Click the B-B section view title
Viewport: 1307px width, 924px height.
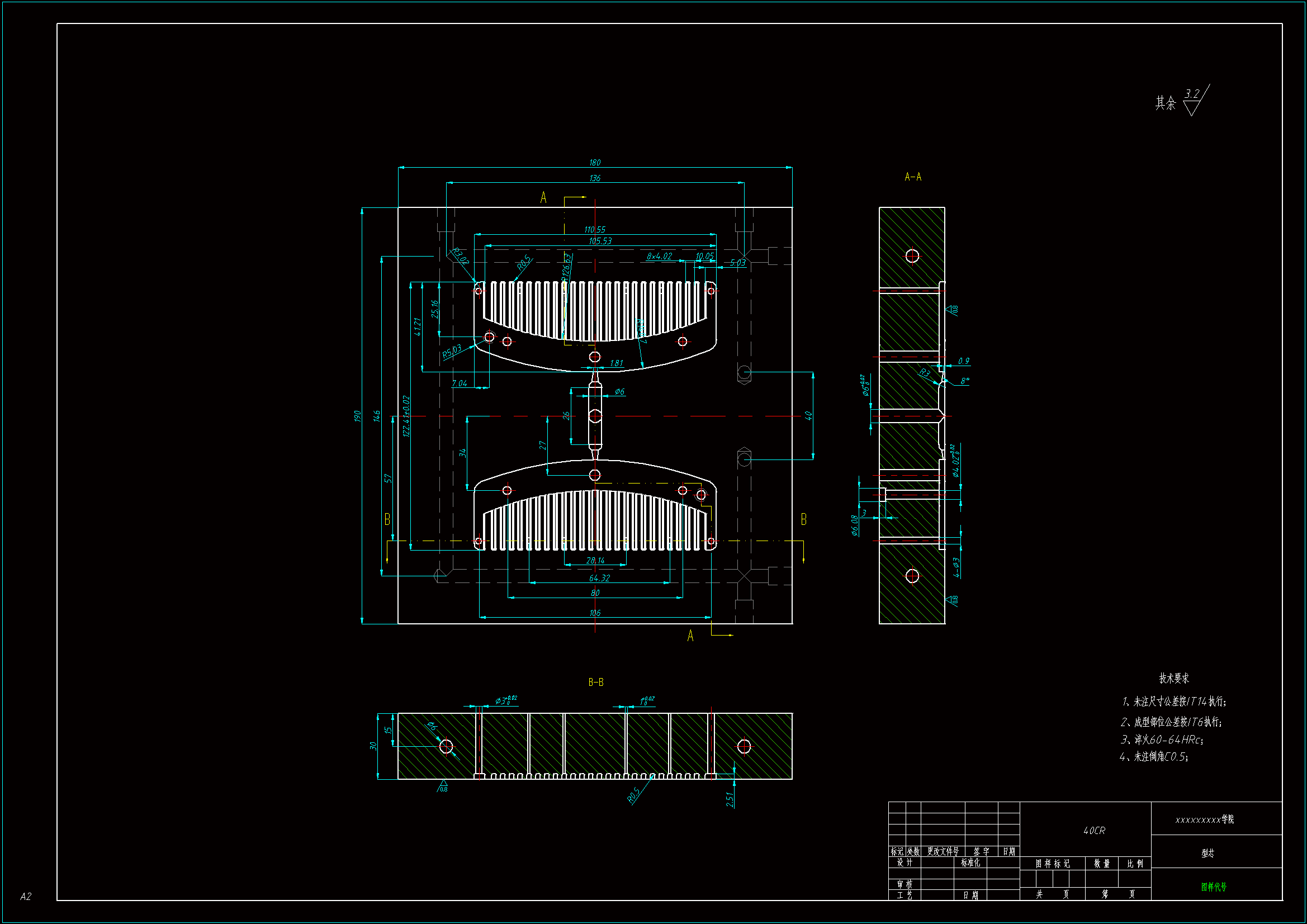596,682
